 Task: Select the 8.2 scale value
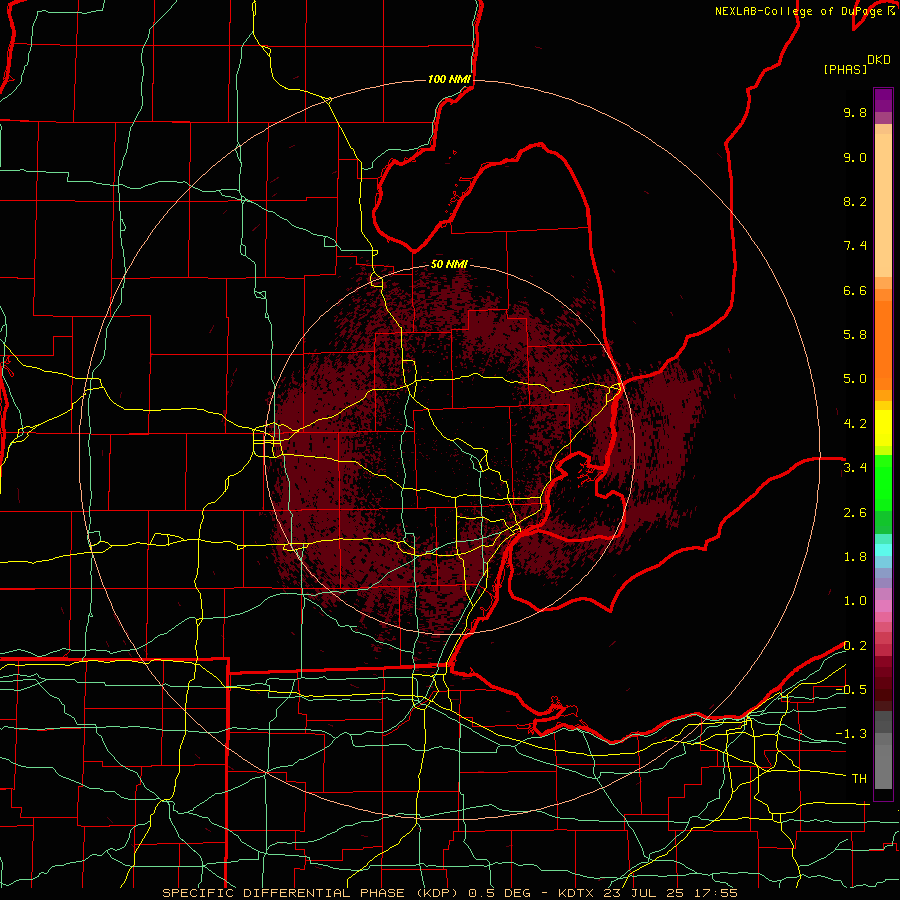point(855,201)
